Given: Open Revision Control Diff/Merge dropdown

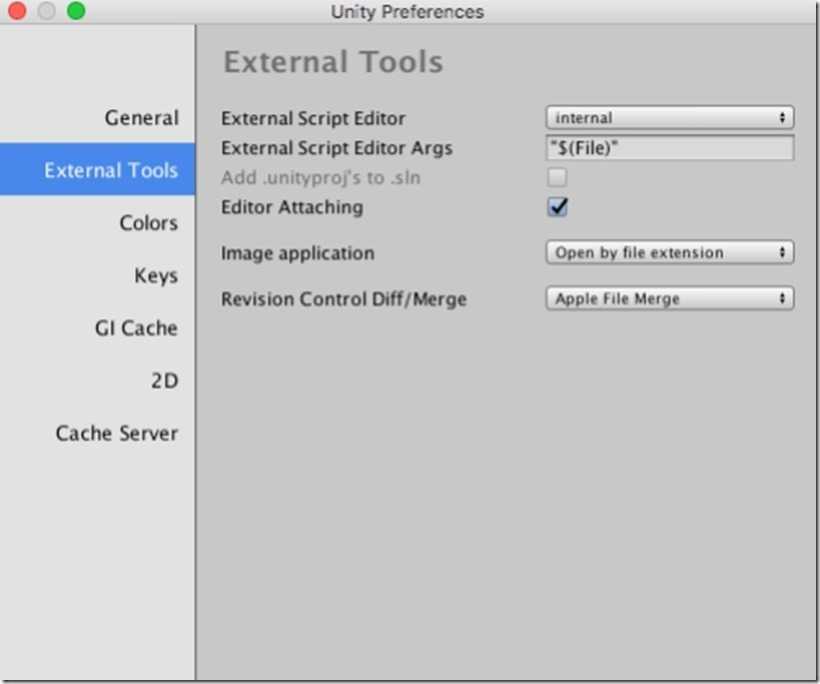Looking at the screenshot, I should [x=670, y=299].
